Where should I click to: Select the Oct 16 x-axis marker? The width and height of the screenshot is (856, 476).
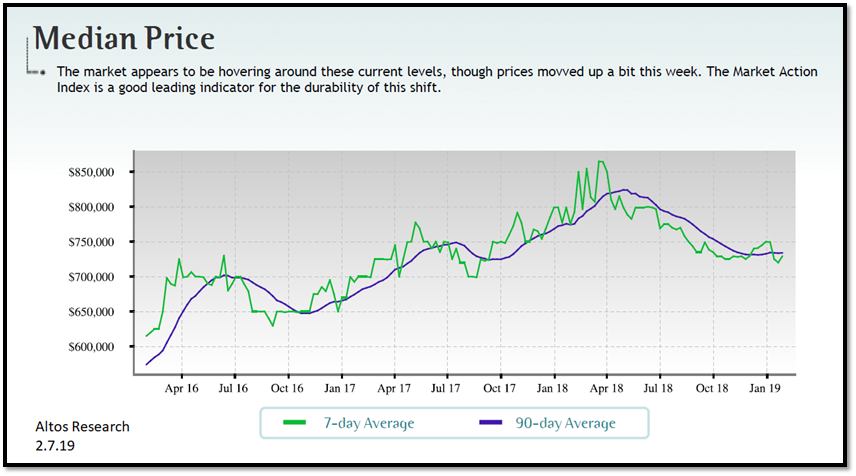(287, 388)
